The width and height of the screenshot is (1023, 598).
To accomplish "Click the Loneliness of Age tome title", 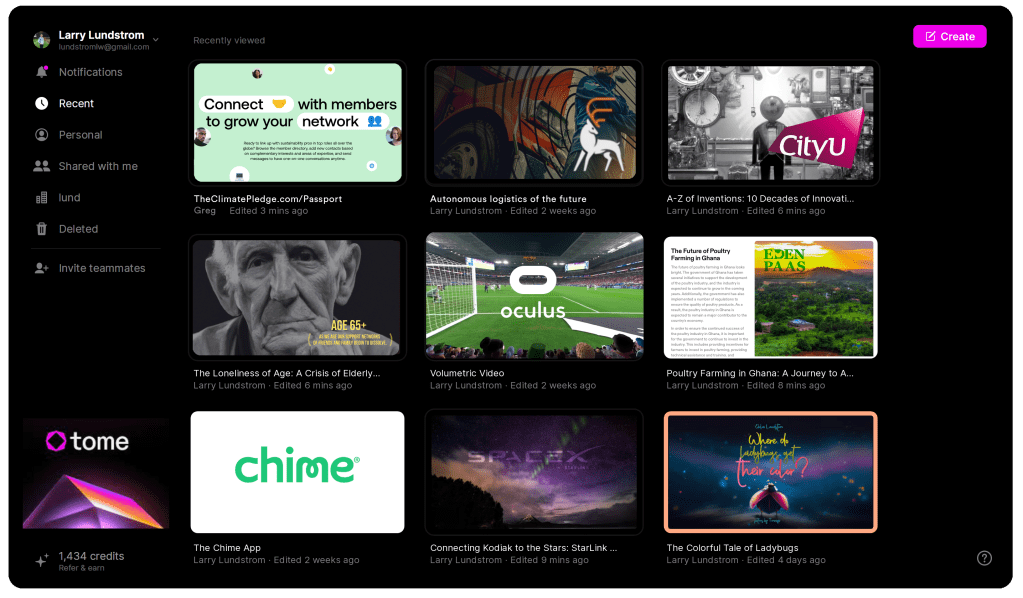I will 286,373.
